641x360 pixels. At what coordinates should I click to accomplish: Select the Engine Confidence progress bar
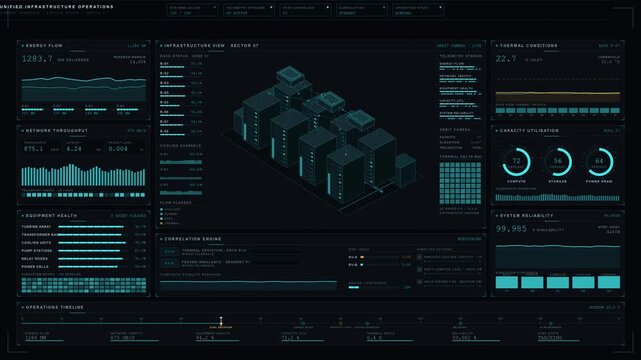tap(374, 287)
